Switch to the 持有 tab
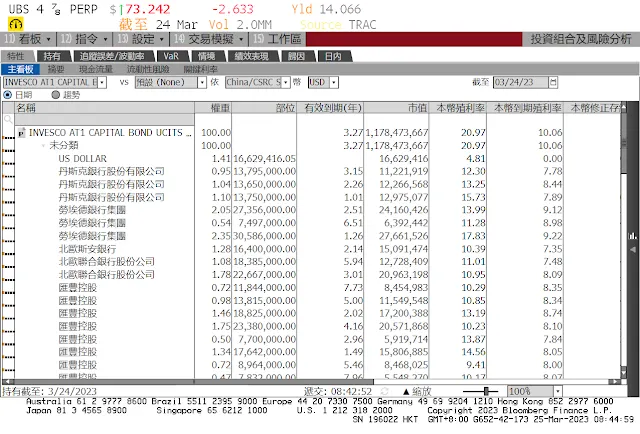Viewport: 640px width, 434px height. pyautogui.click(x=52, y=56)
